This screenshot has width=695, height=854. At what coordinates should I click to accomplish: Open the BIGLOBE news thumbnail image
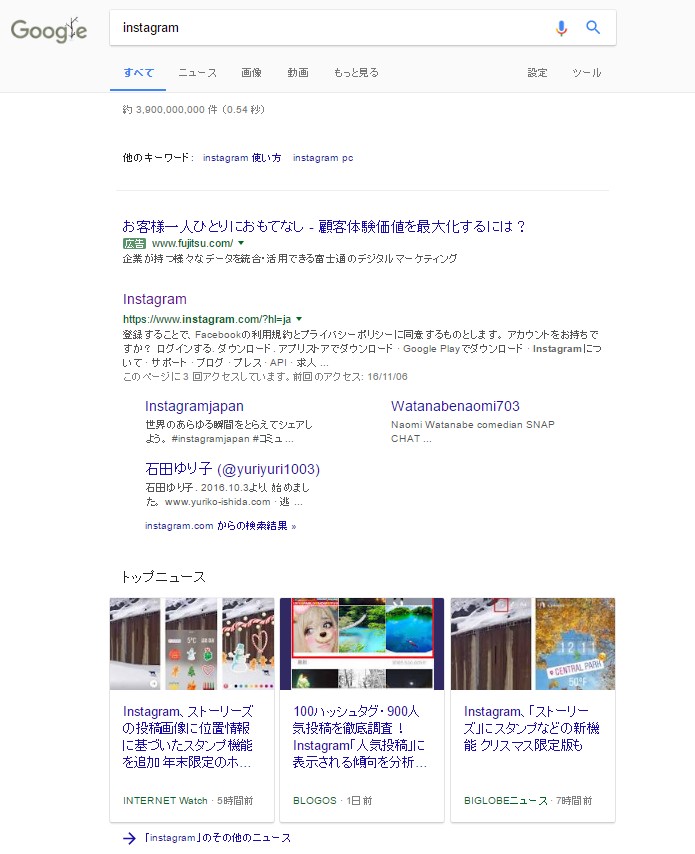[533, 644]
